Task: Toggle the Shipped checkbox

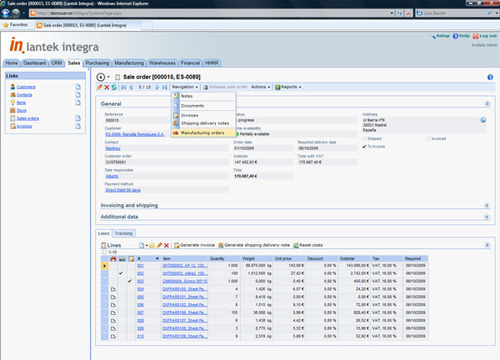Action: coord(364,139)
